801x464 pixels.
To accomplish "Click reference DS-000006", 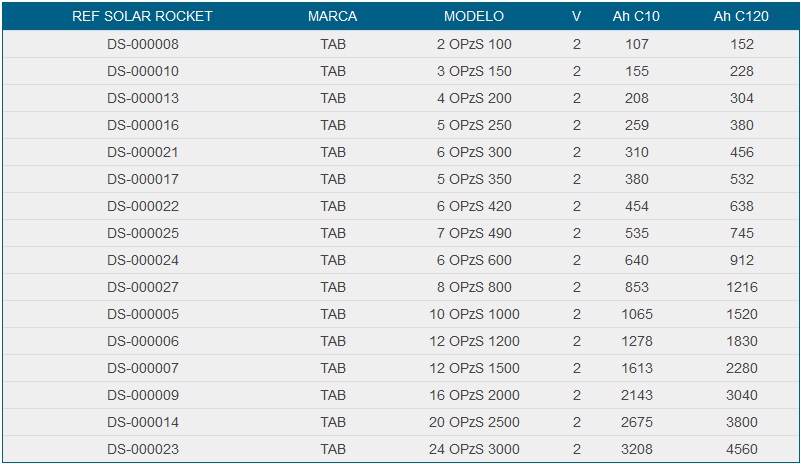I will pos(142,341).
